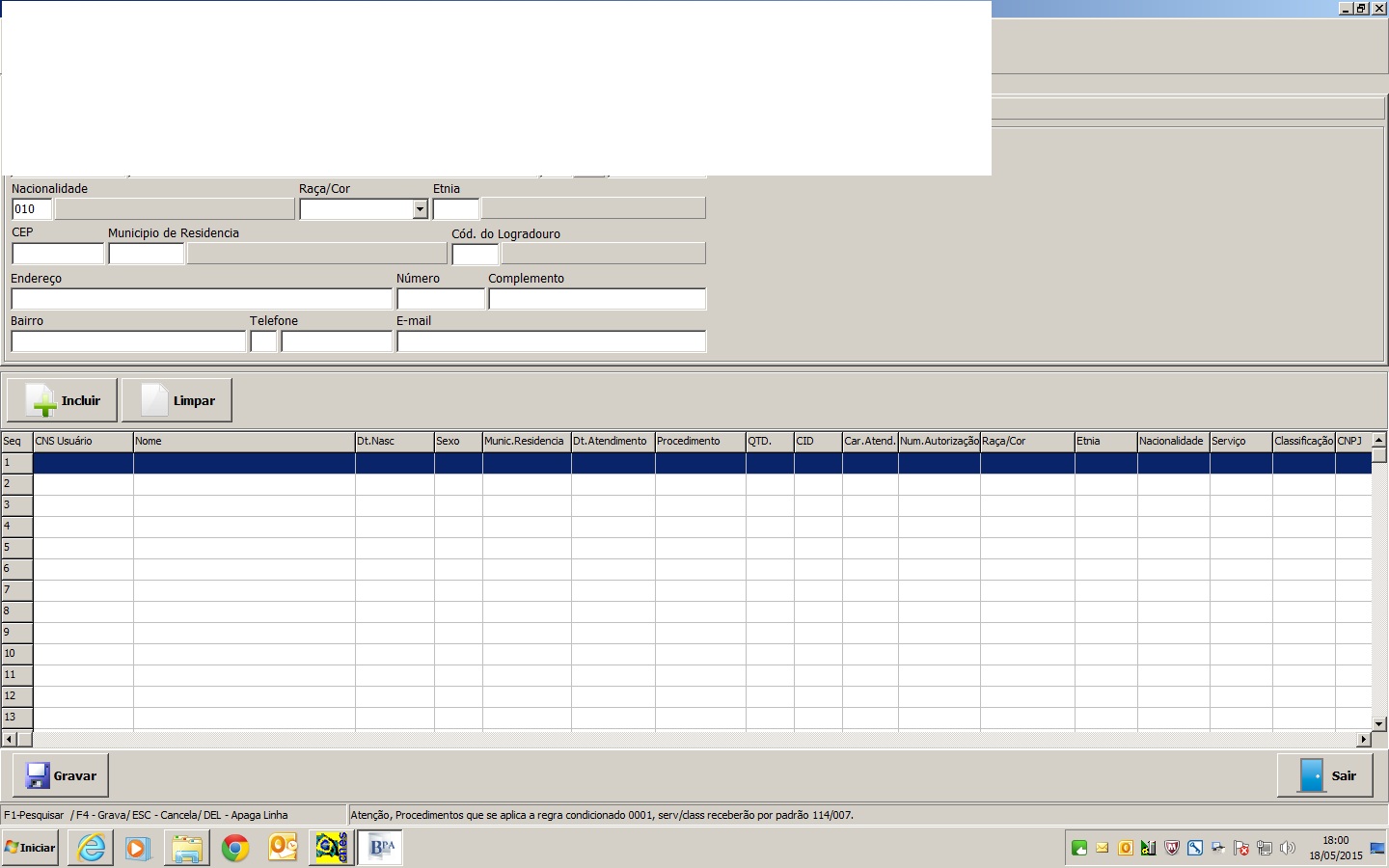Open Windows Explorer folder icon in taskbar
Viewport: 1389px width, 868px height.
186,848
